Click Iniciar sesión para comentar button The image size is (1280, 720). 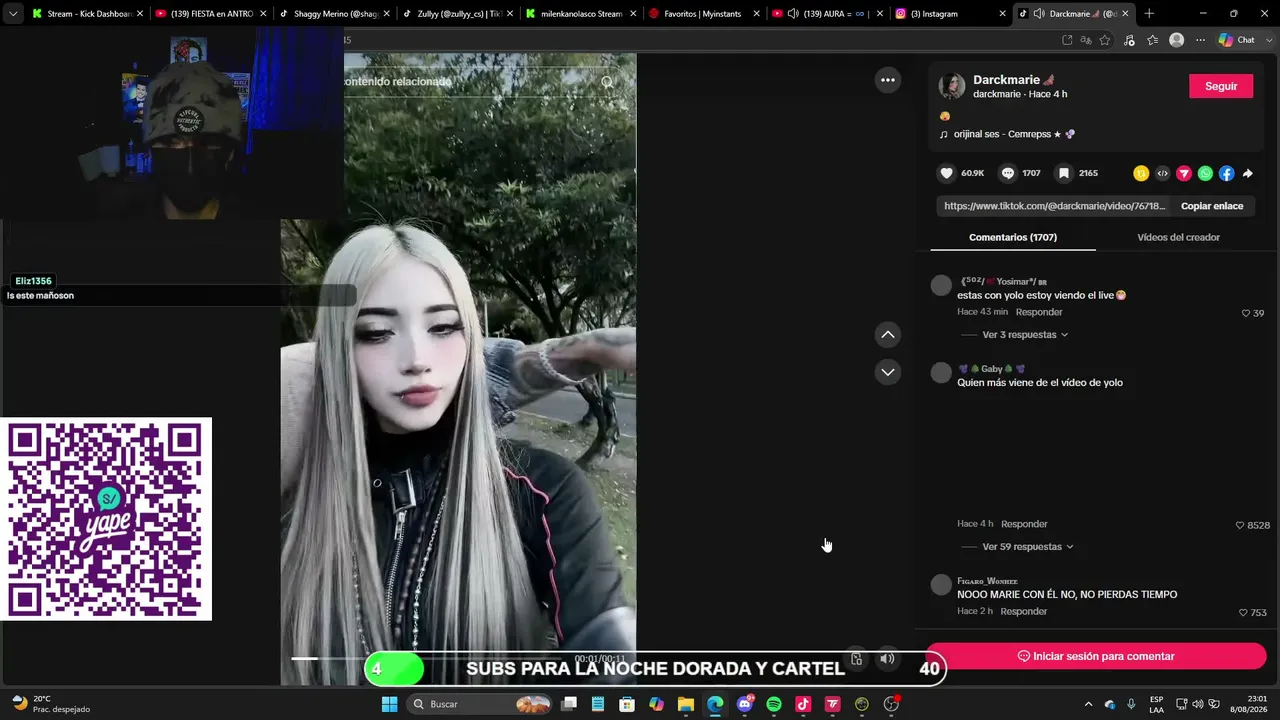(x=1096, y=656)
